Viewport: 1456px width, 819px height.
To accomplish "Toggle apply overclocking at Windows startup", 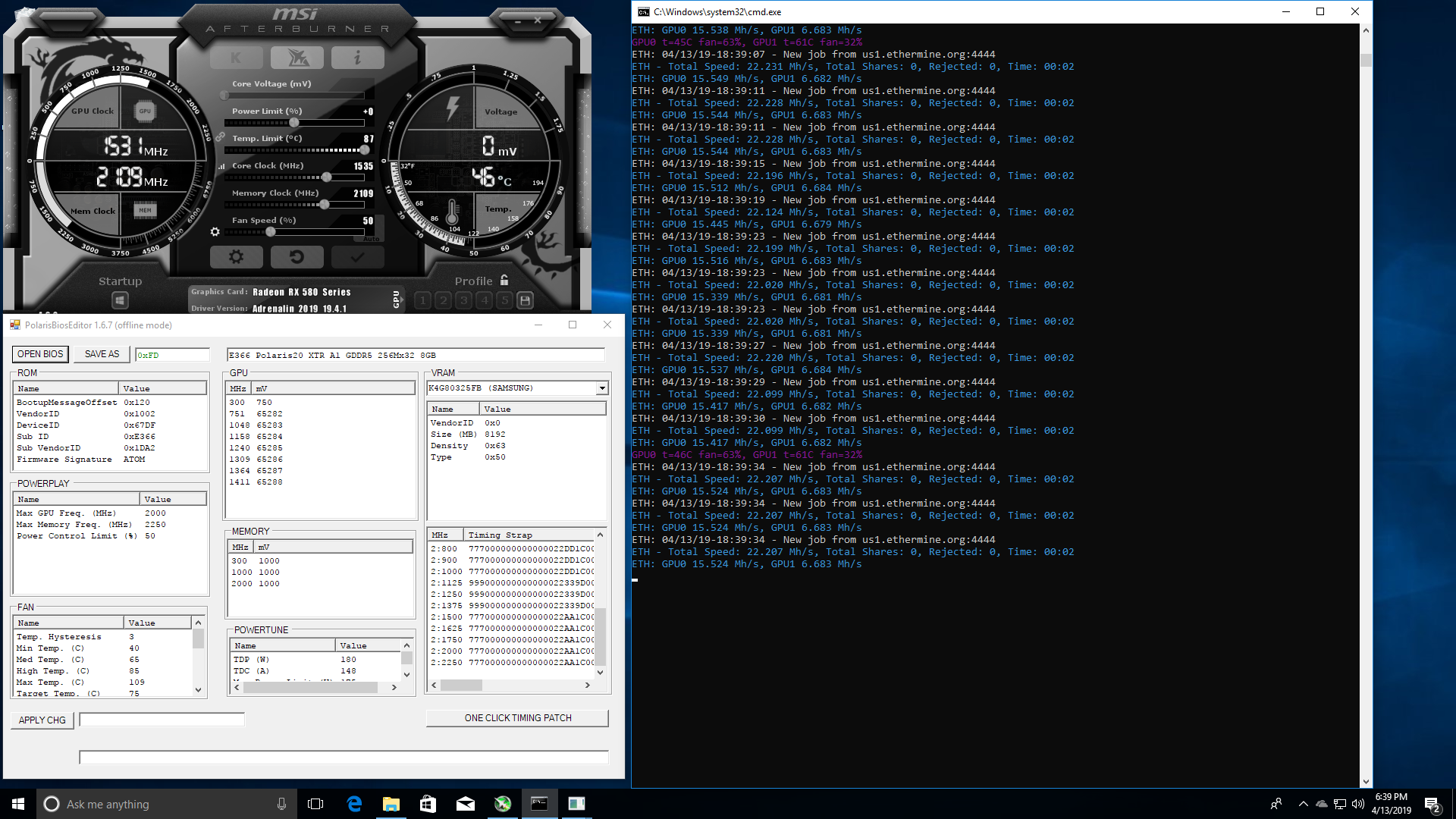I will click(x=120, y=301).
